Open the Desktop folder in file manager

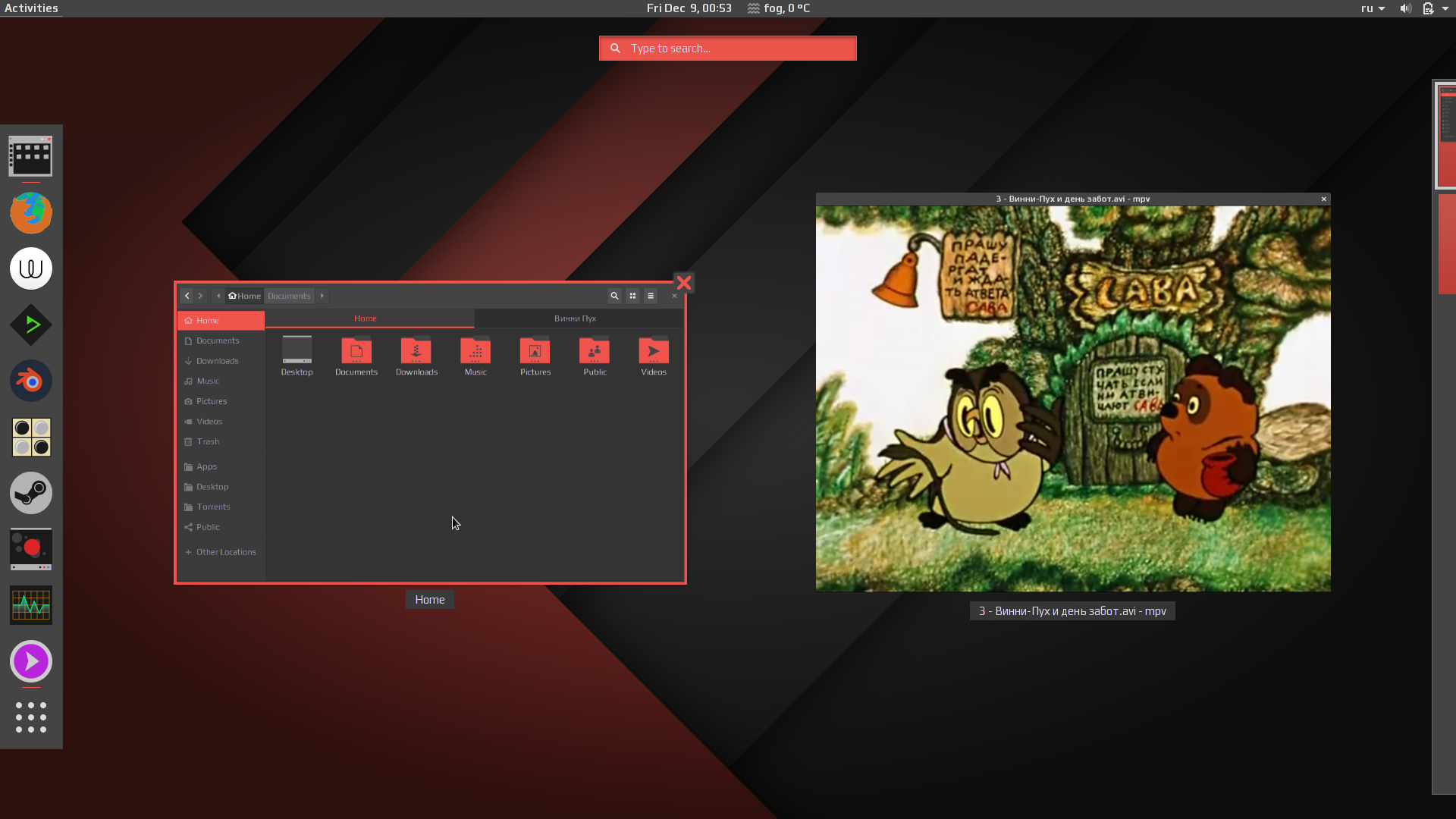[297, 356]
